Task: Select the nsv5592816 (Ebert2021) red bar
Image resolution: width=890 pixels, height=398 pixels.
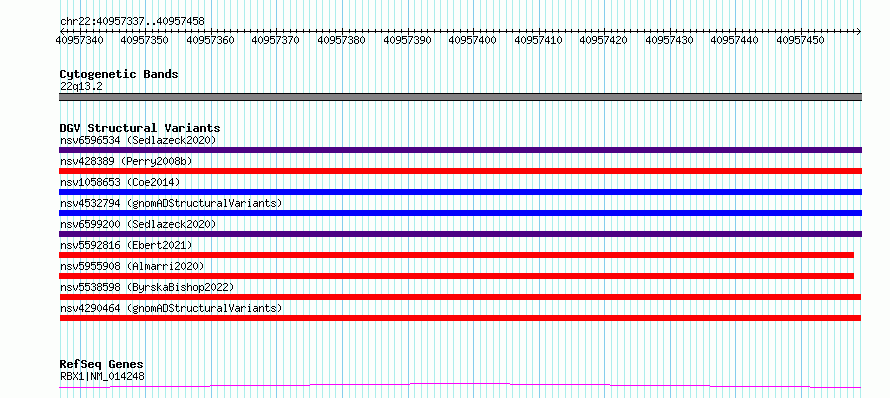Action: [456, 255]
